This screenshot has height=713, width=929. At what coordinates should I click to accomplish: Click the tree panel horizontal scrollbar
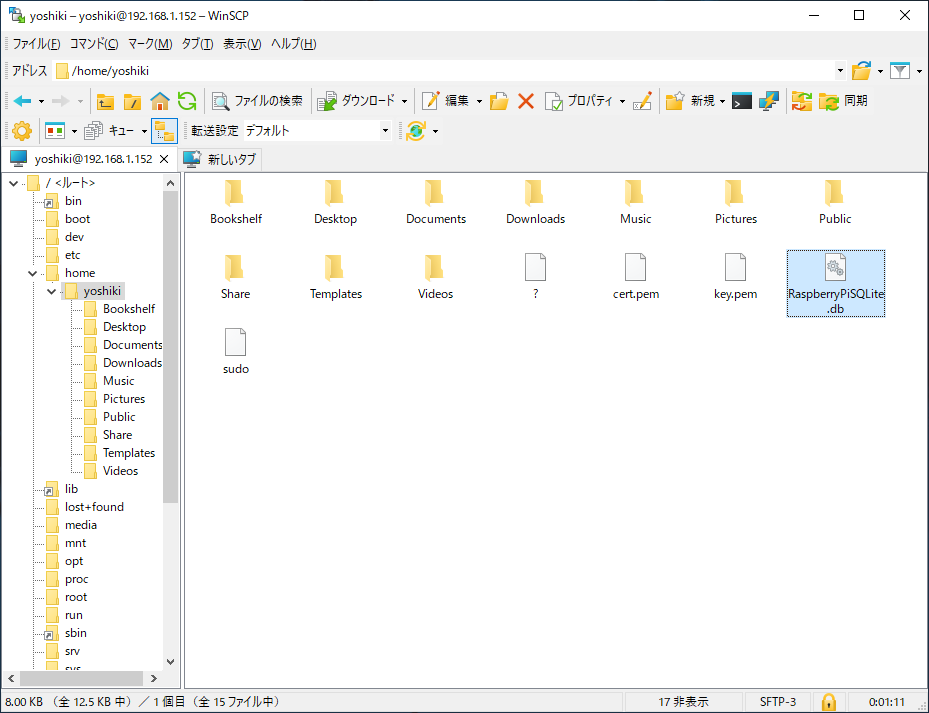pyautogui.click(x=82, y=679)
